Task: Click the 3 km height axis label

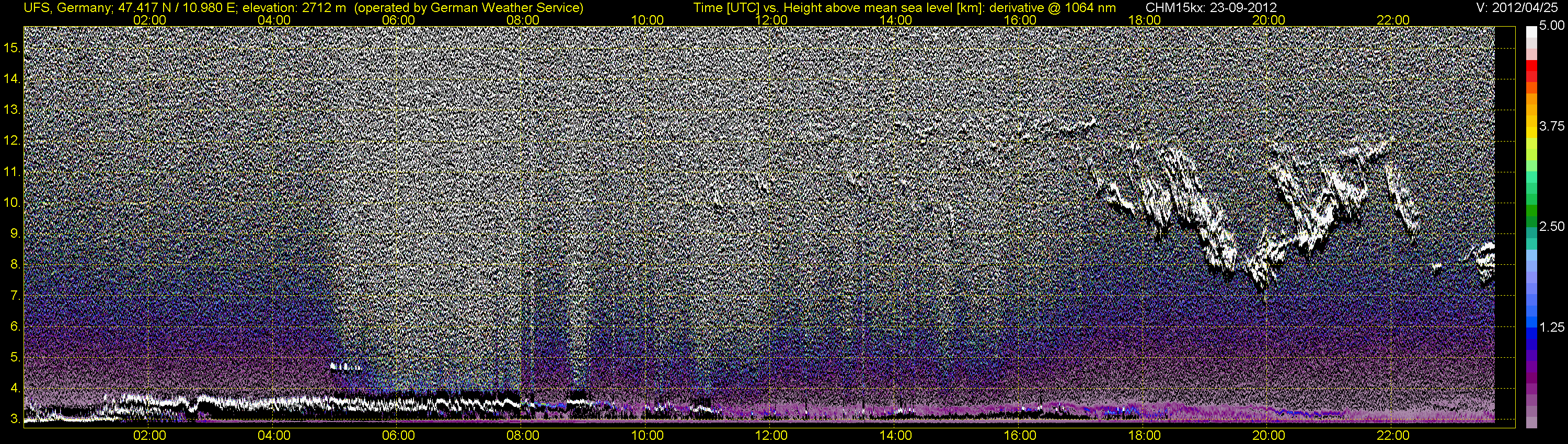Action: [x=15, y=419]
